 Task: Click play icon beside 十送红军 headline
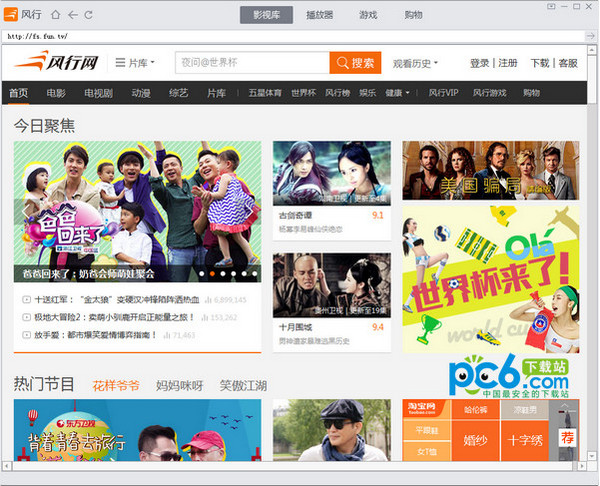pos(26,300)
